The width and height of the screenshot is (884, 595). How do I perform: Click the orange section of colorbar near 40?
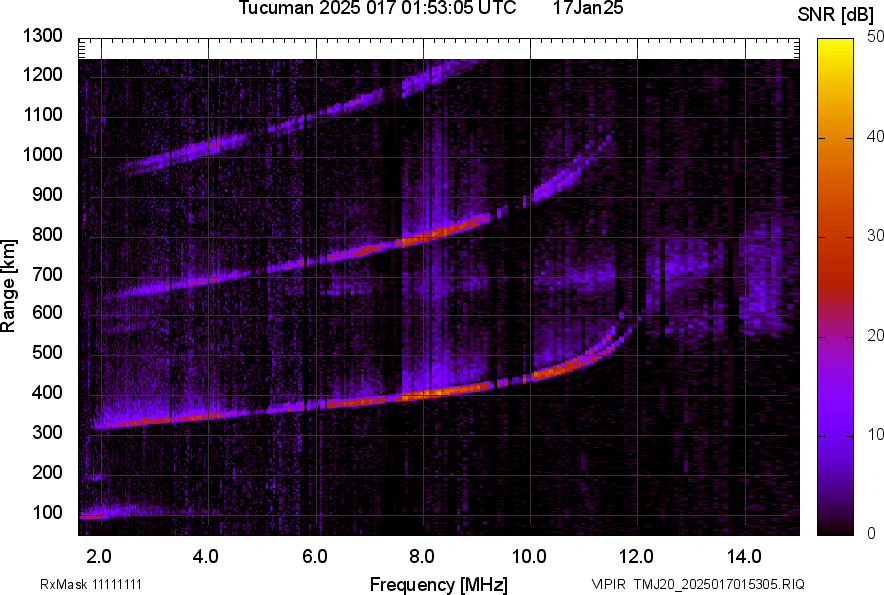click(834, 138)
